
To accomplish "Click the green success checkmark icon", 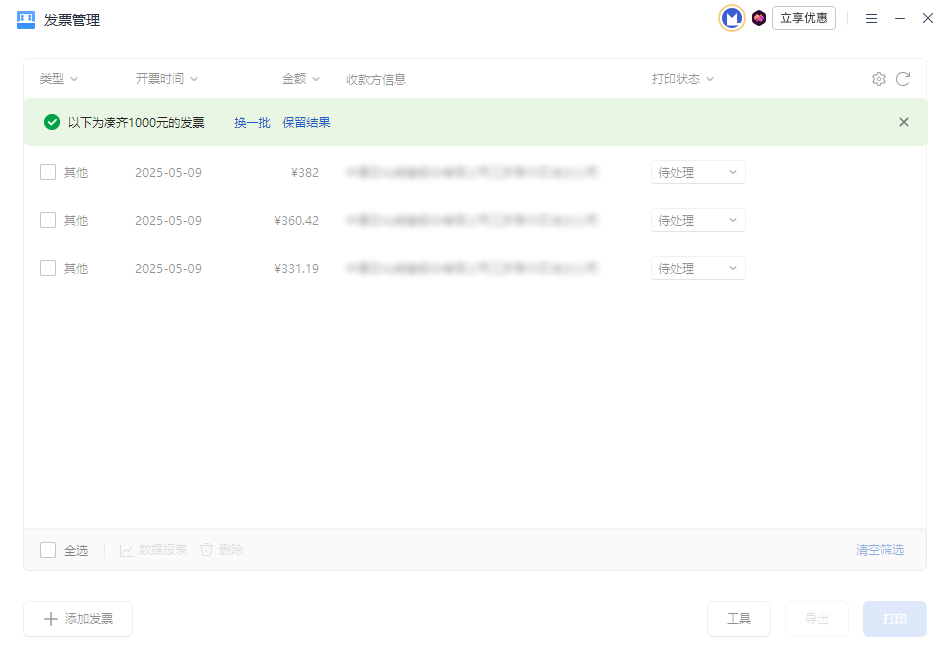I will point(52,122).
